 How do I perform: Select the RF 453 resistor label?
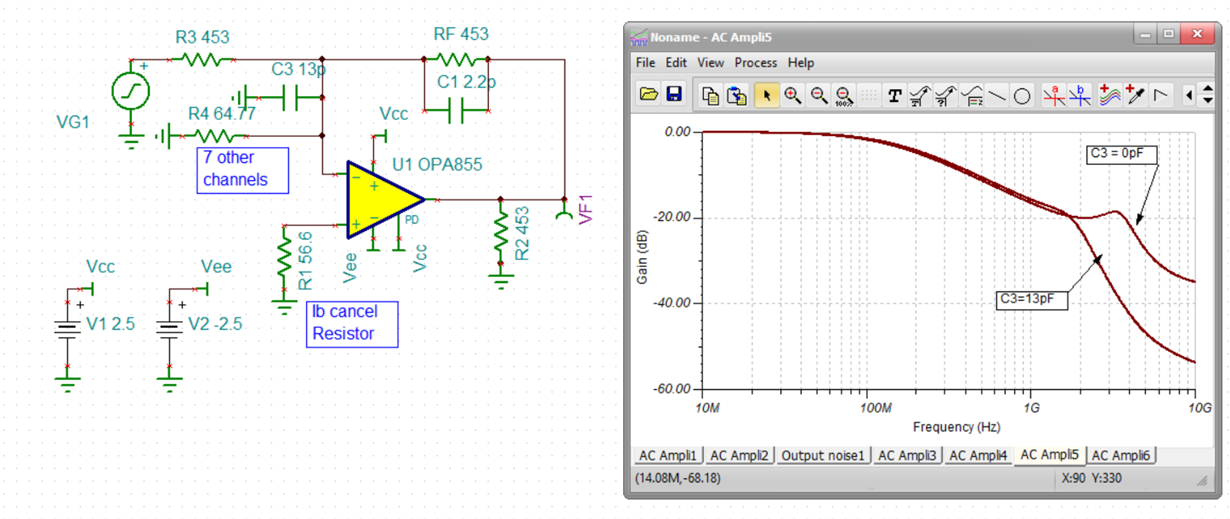click(461, 34)
